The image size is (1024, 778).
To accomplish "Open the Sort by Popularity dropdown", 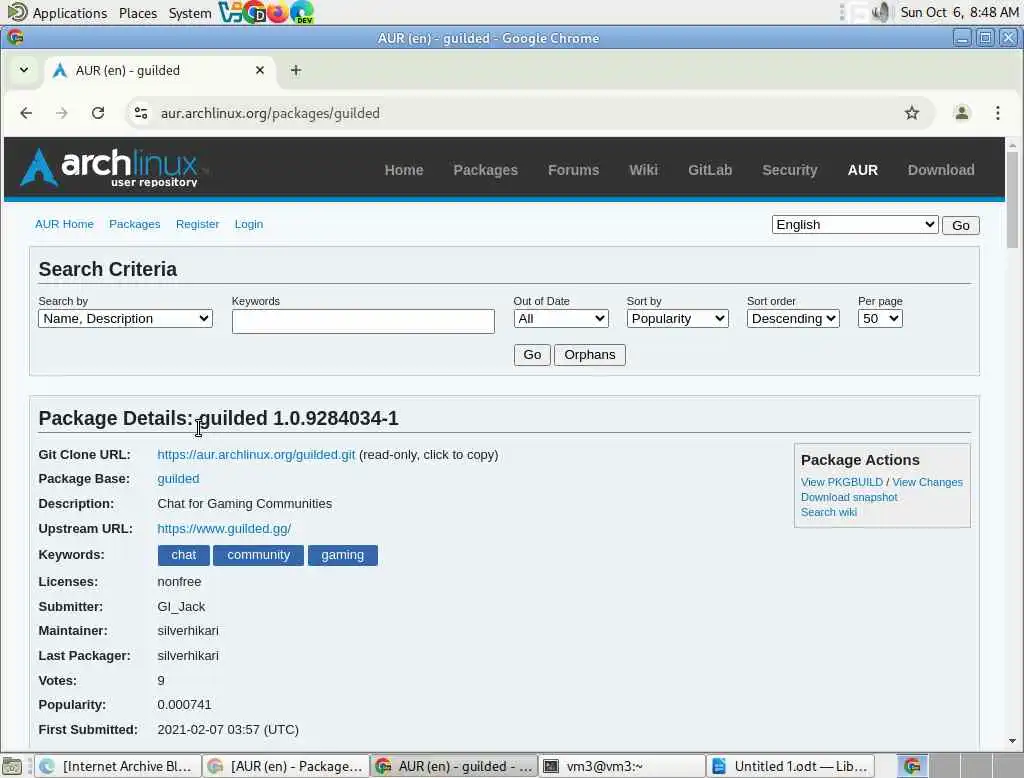I will [x=677, y=319].
